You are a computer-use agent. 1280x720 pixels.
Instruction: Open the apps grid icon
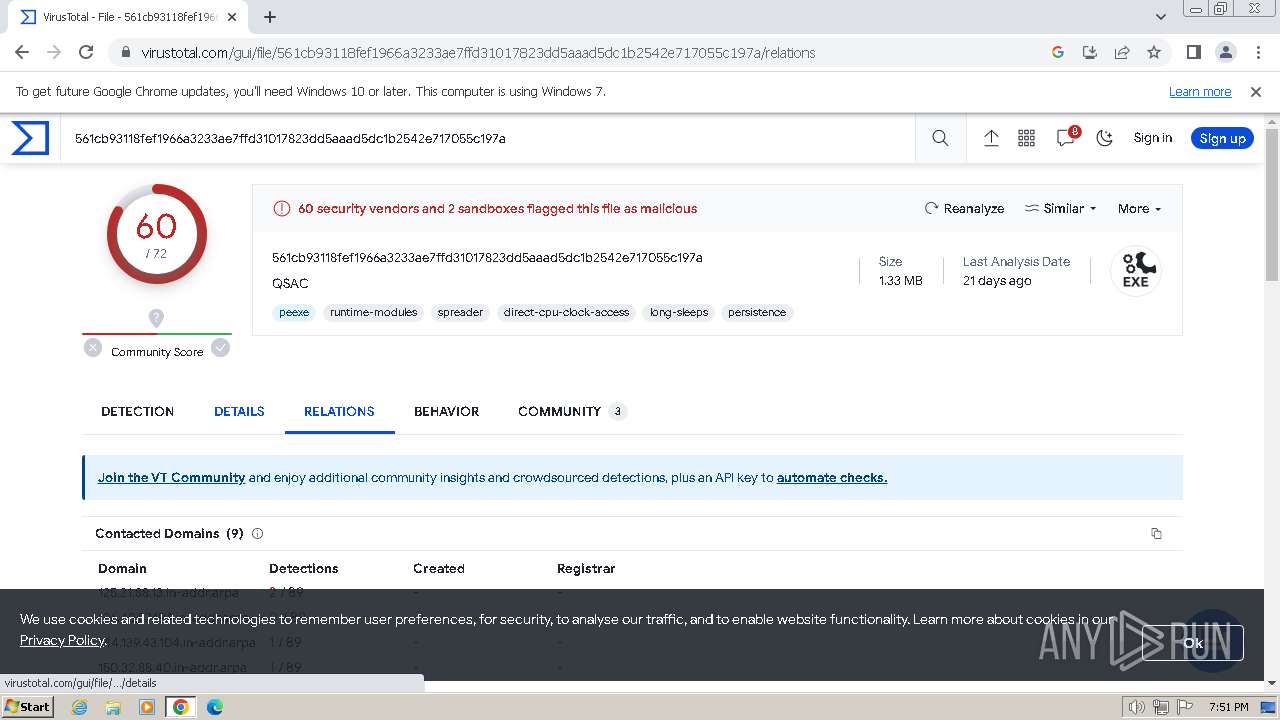1026,138
